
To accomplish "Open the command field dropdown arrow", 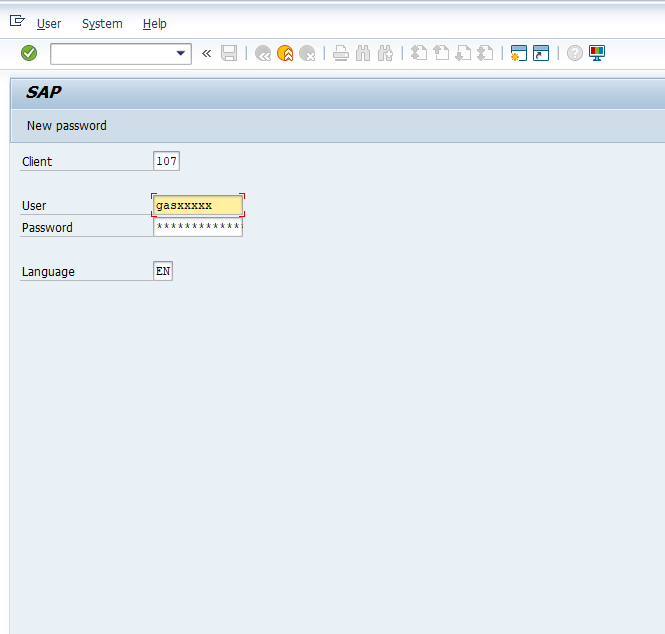I will click(181, 53).
